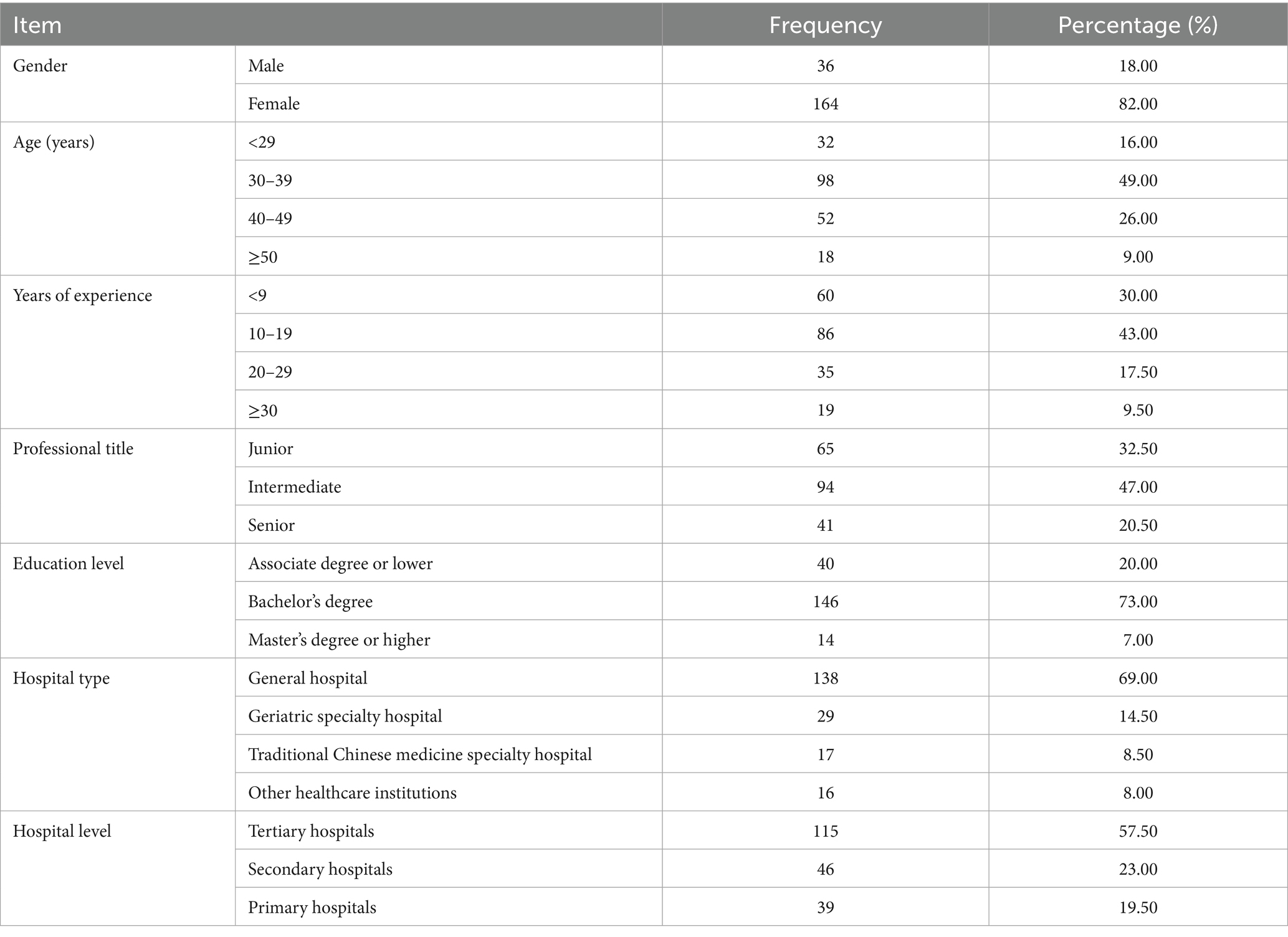This screenshot has width=1288, height=937.
Task: Select the Geriatric specialty hospital cell
Action: [x=345, y=716]
